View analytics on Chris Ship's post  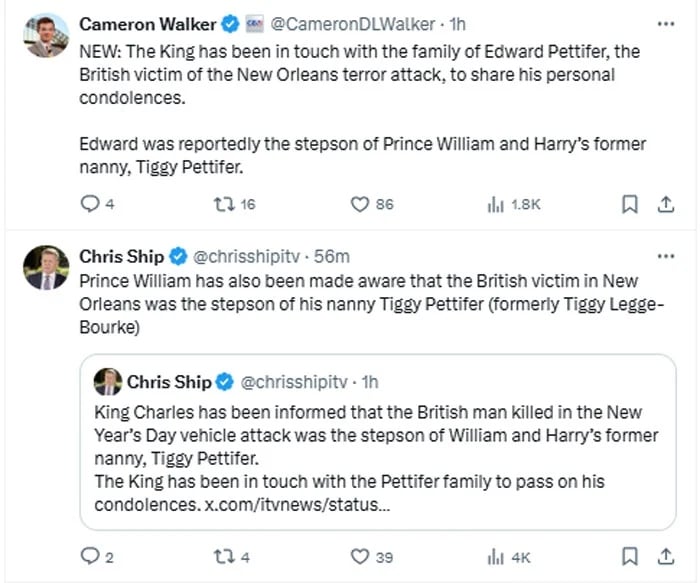(x=495, y=556)
